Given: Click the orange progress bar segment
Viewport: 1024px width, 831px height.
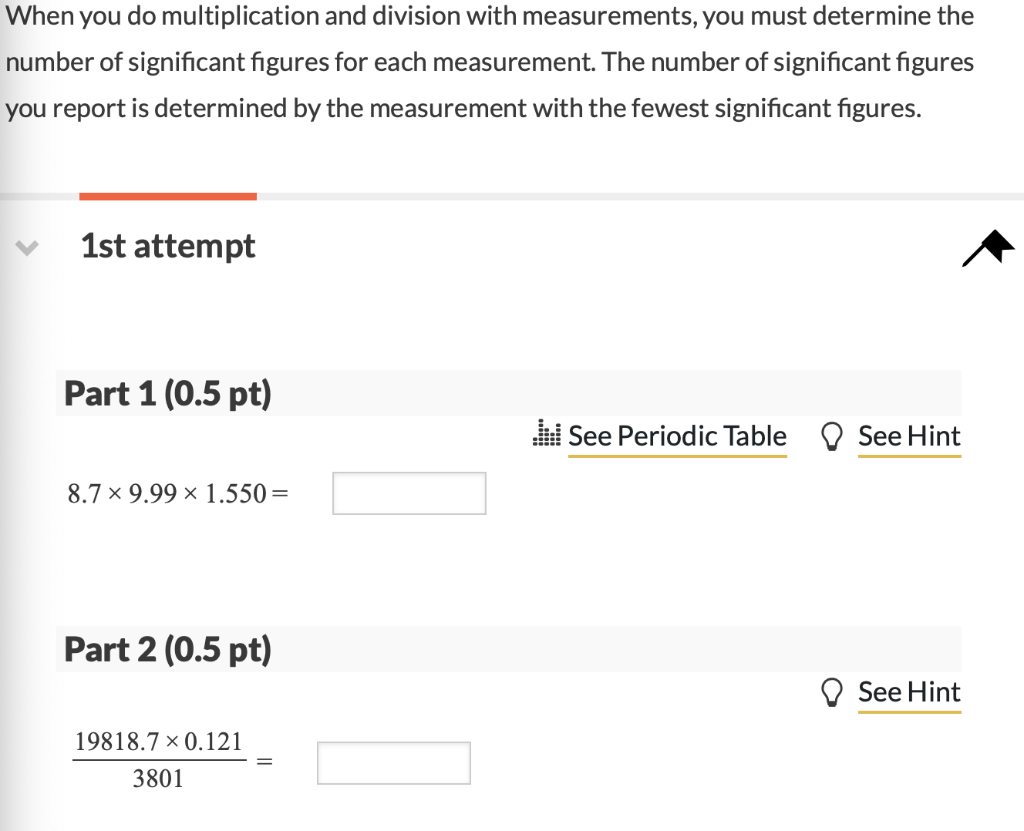Looking at the screenshot, I should tap(167, 196).
